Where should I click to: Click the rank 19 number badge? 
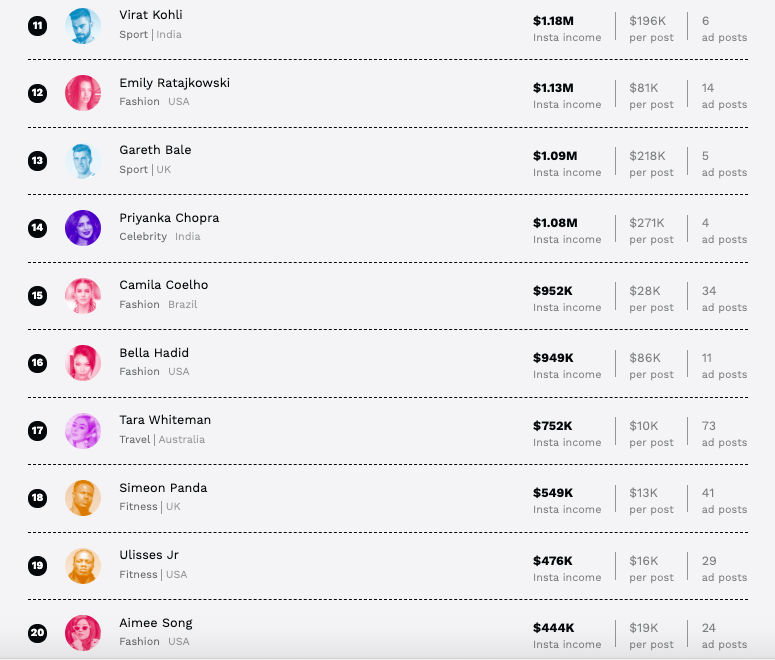click(38, 566)
